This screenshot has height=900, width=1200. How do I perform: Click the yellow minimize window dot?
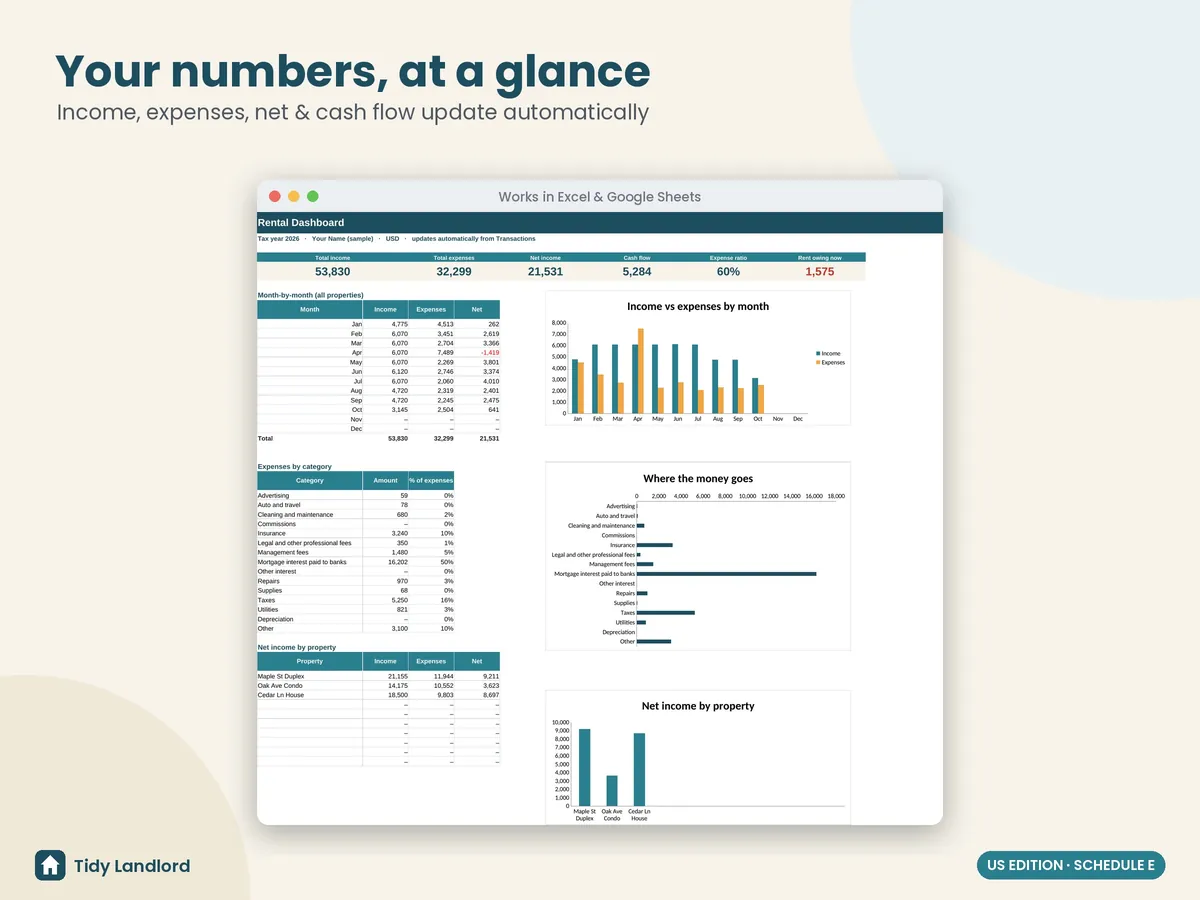tap(294, 197)
